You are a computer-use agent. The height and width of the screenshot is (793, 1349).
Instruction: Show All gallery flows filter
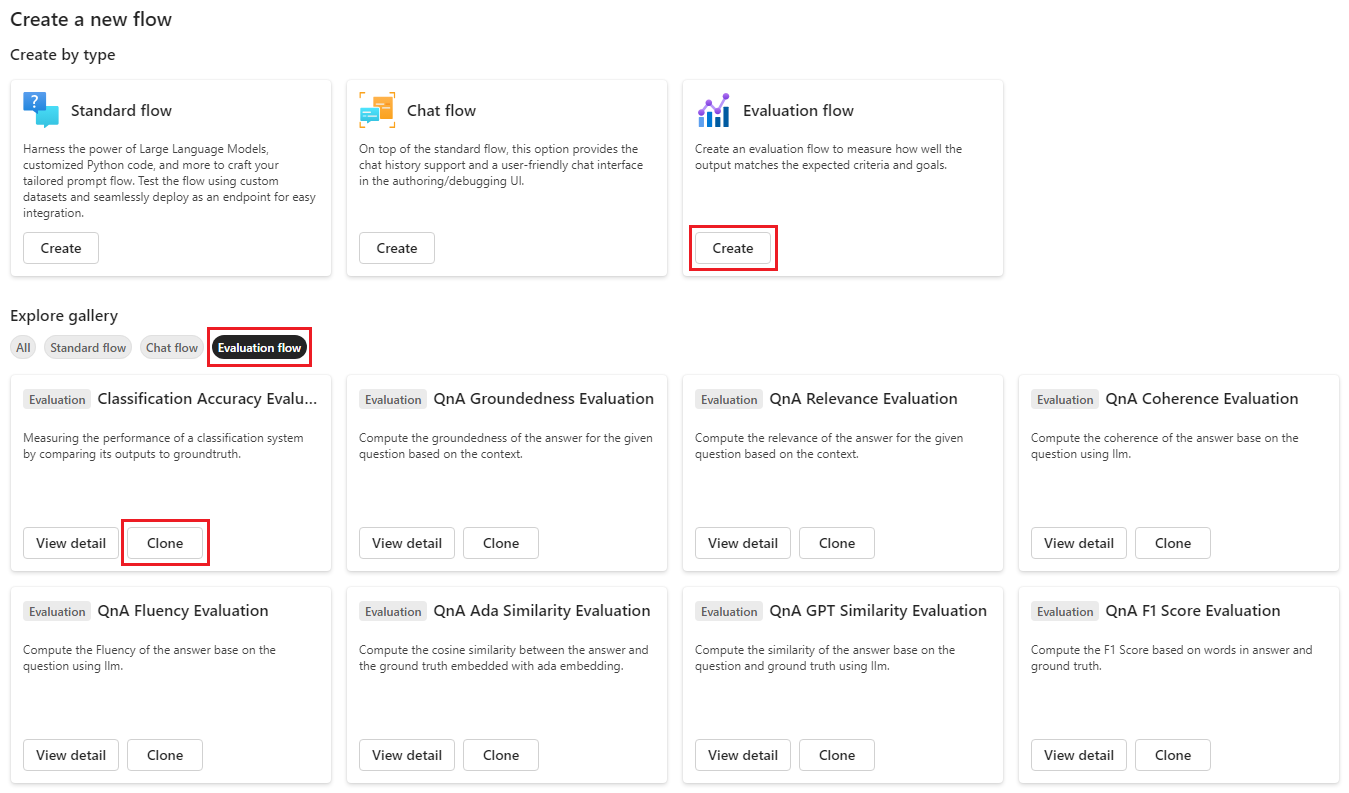(23, 348)
